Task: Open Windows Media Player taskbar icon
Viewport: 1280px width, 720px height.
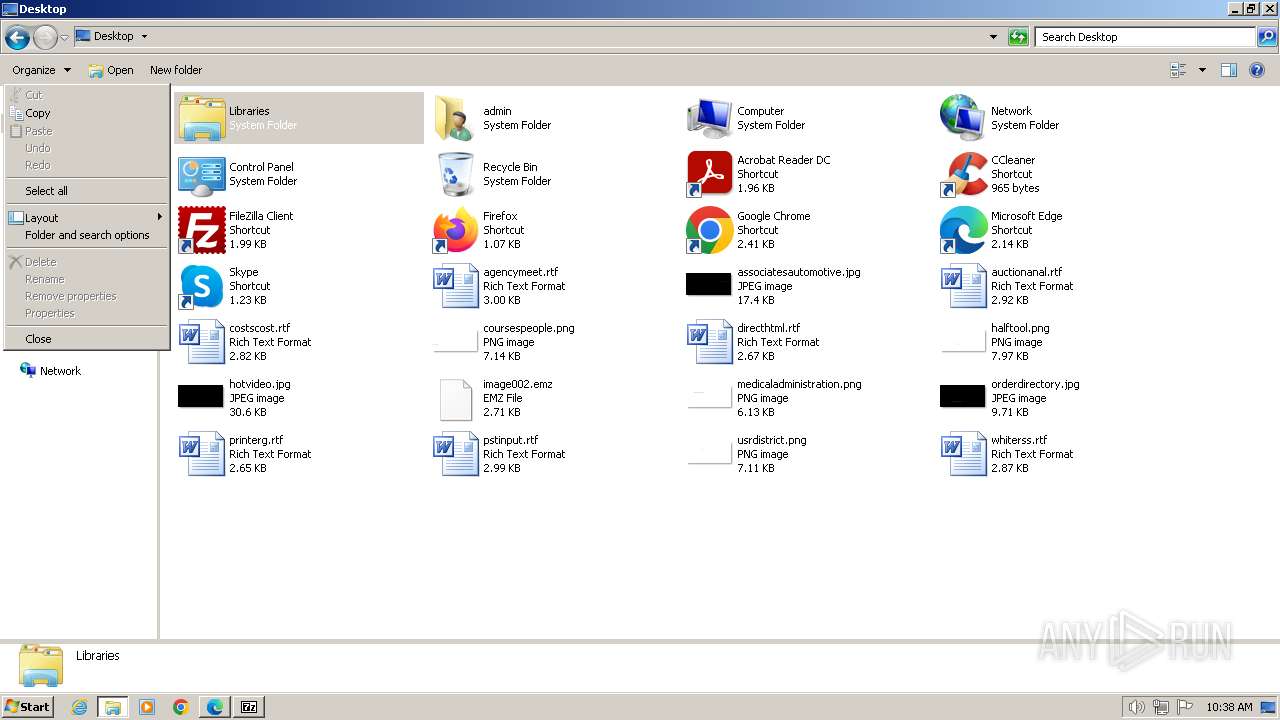Action: tap(147, 707)
